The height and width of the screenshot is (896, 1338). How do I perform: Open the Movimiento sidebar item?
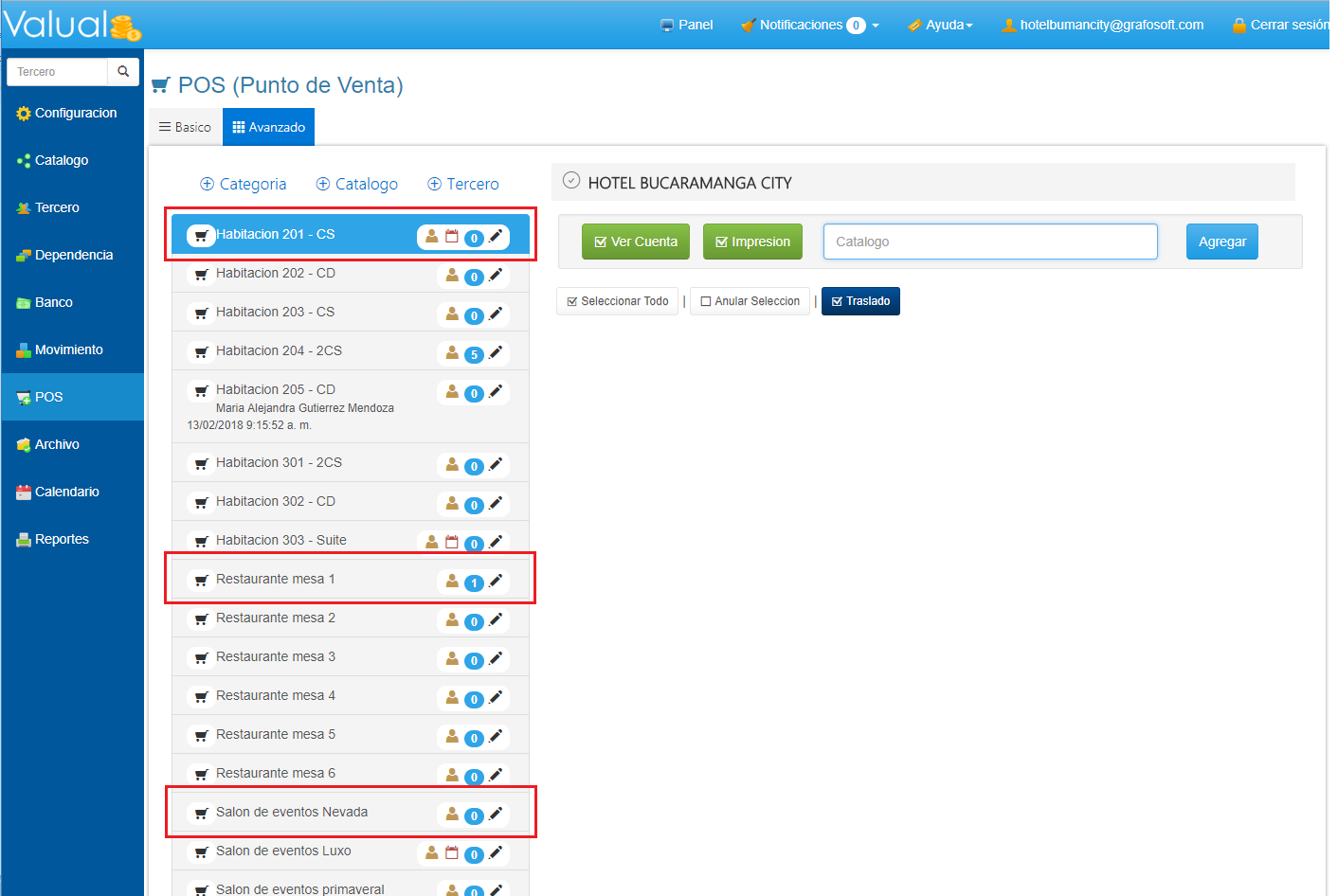tap(72, 349)
